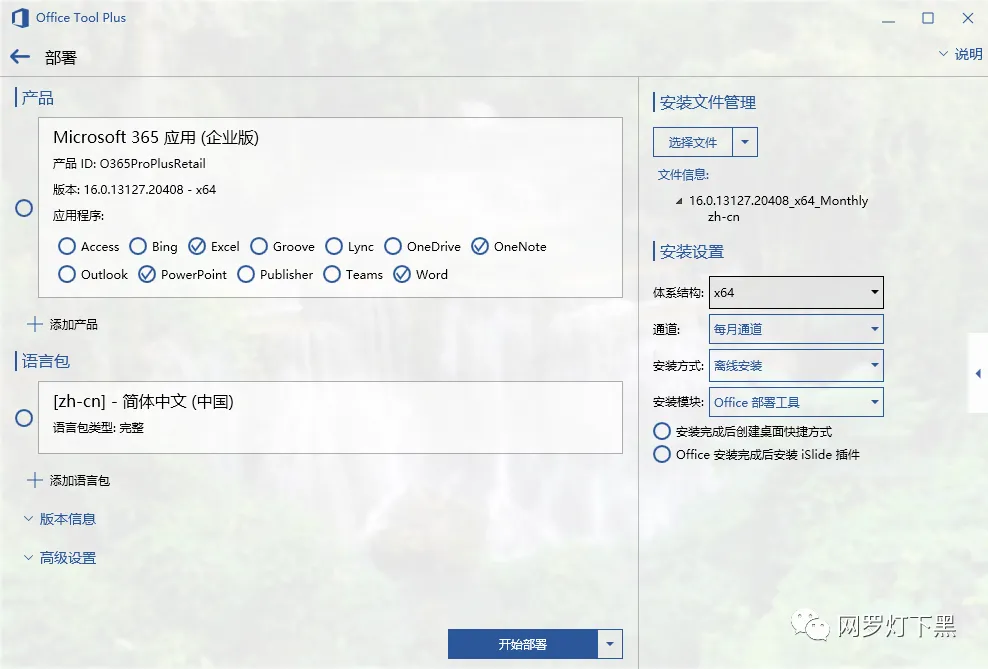Click the plus icon beside 添加语言包
Image resolution: width=988 pixels, height=669 pixels.
pos(35,481)
